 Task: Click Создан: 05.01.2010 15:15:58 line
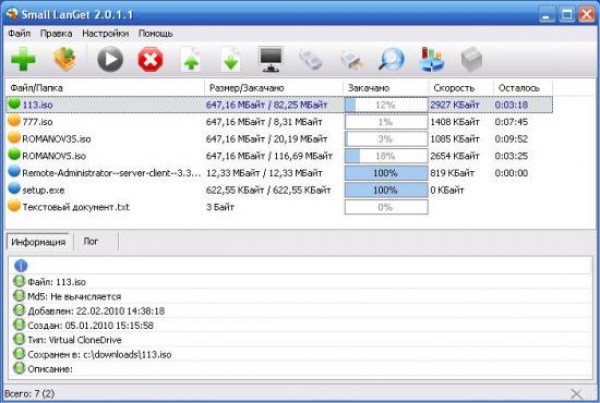click(90, 326)
